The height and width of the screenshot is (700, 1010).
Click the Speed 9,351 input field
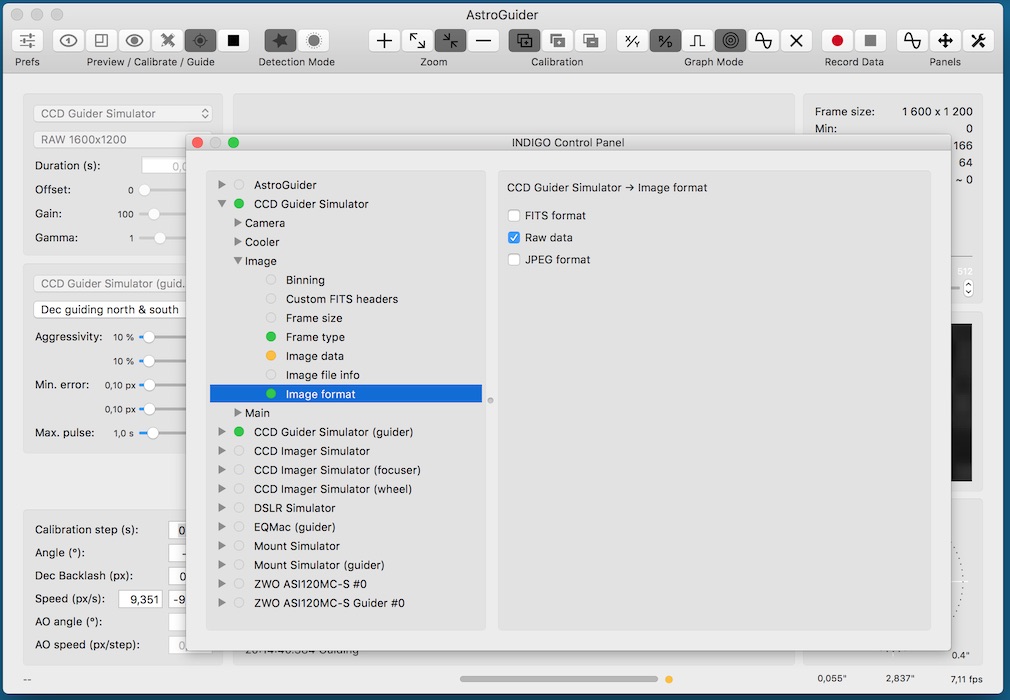pyautogui.click(x=140, y=599)
